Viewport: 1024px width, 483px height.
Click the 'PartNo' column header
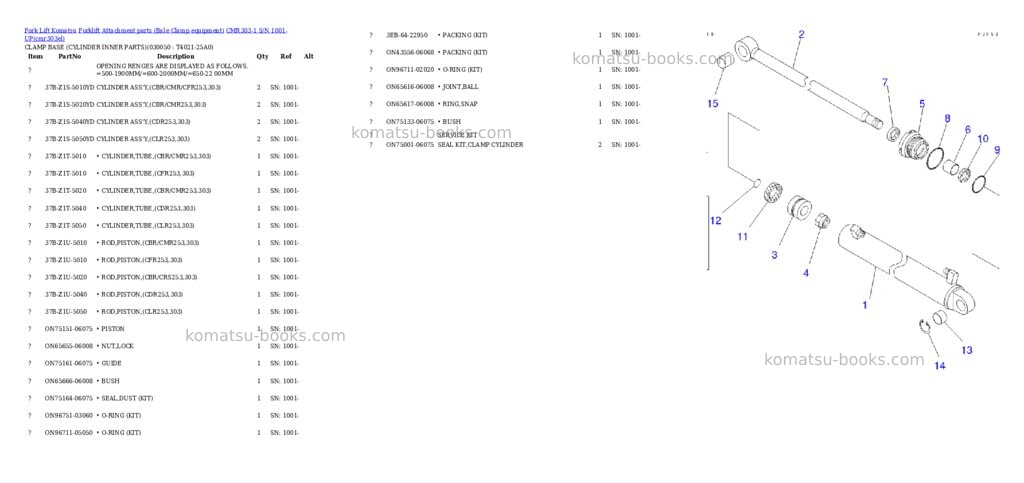[70, 57]
